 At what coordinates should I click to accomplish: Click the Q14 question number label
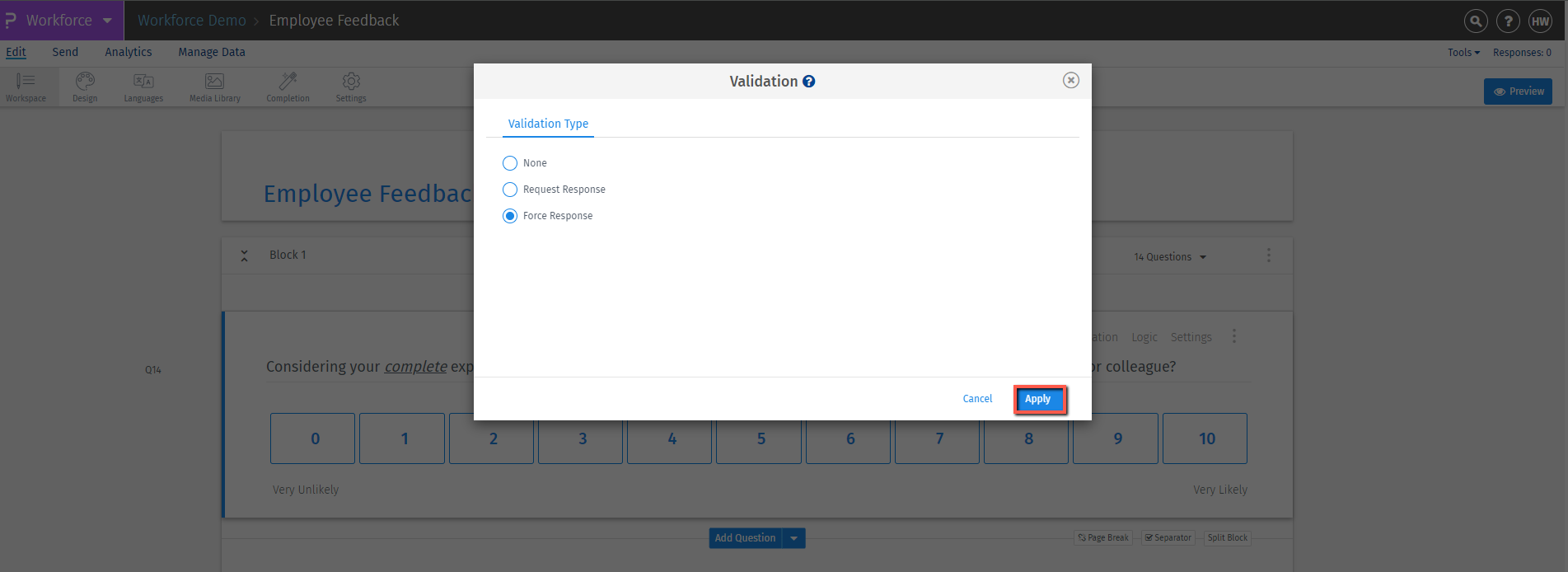[x=153, y=370]
